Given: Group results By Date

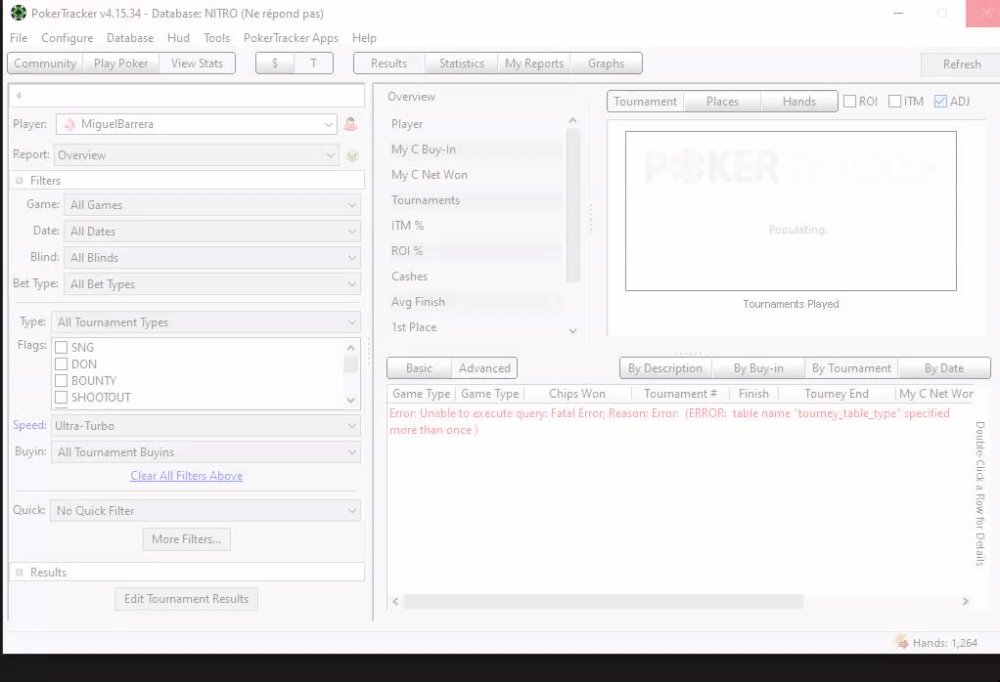Looking at the screenshot, I should (944, 368).
